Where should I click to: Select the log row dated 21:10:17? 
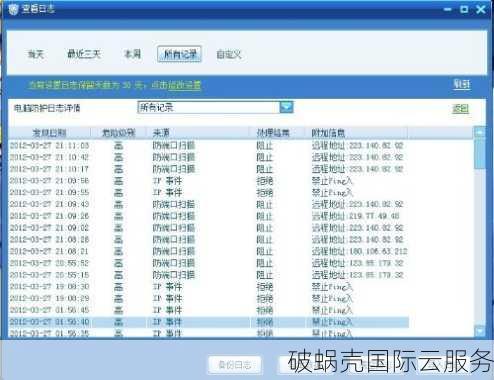click(x=209, y=169)
